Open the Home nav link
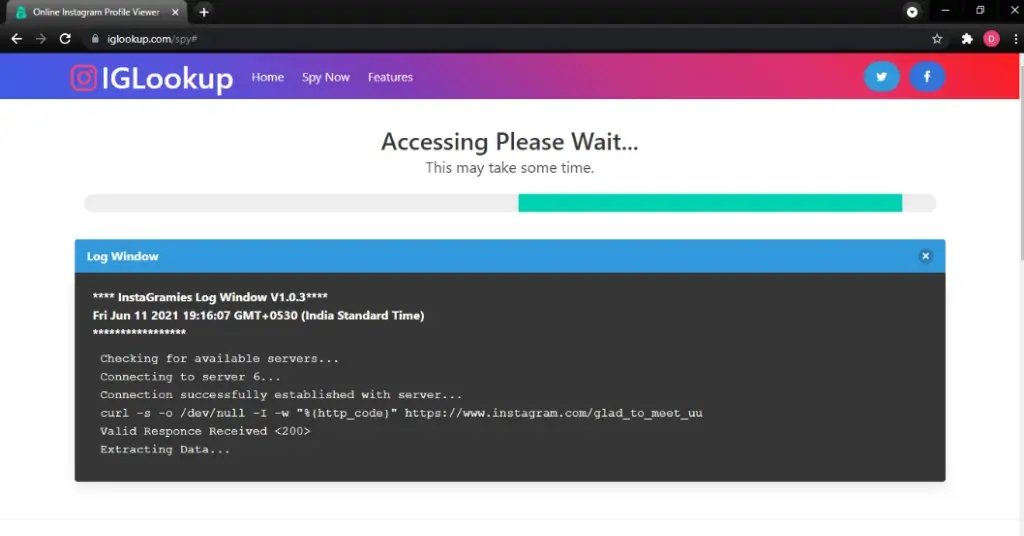 point(268,77)
